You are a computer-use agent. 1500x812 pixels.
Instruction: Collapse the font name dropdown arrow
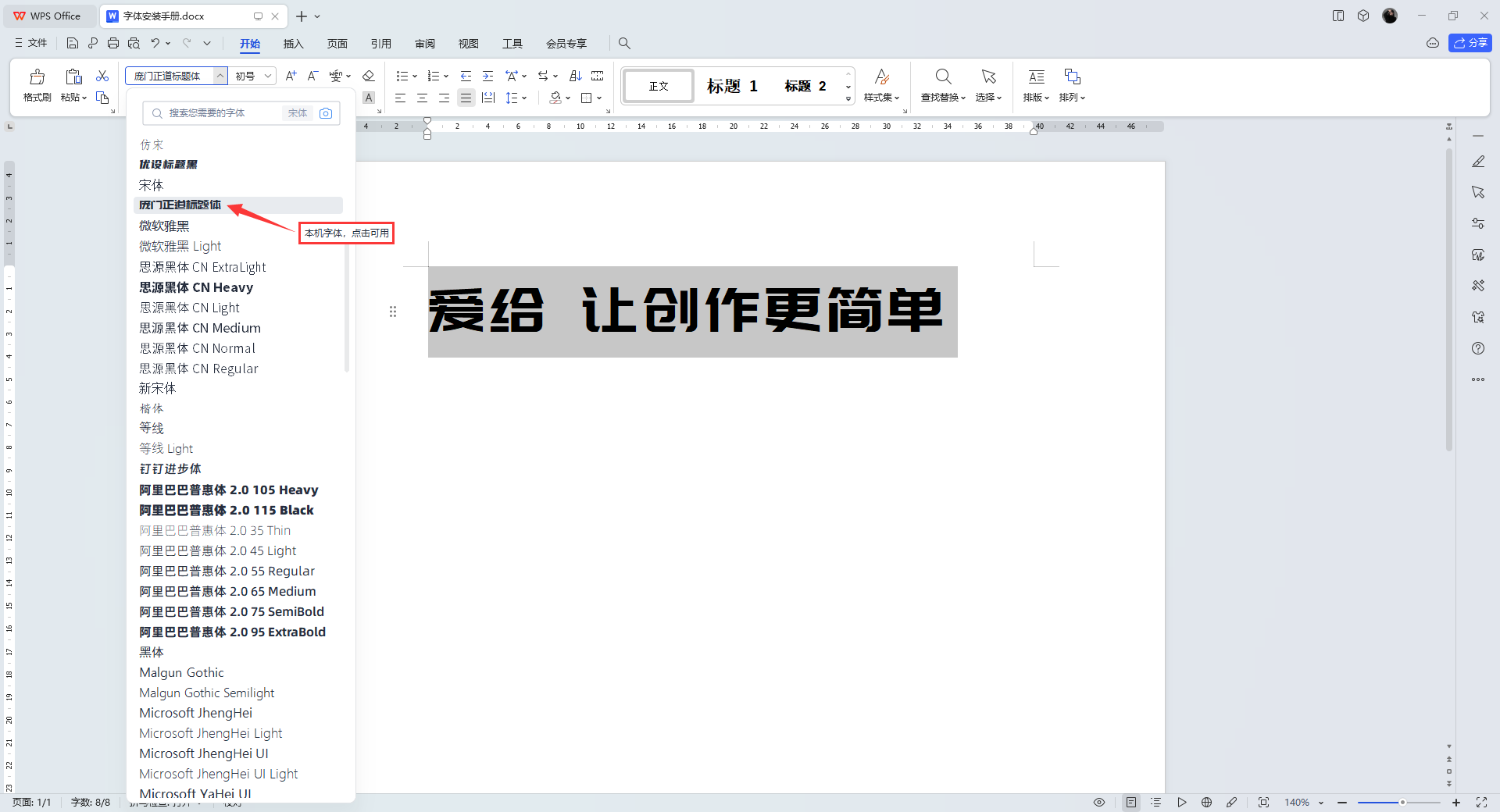click(x=220, y=76)
